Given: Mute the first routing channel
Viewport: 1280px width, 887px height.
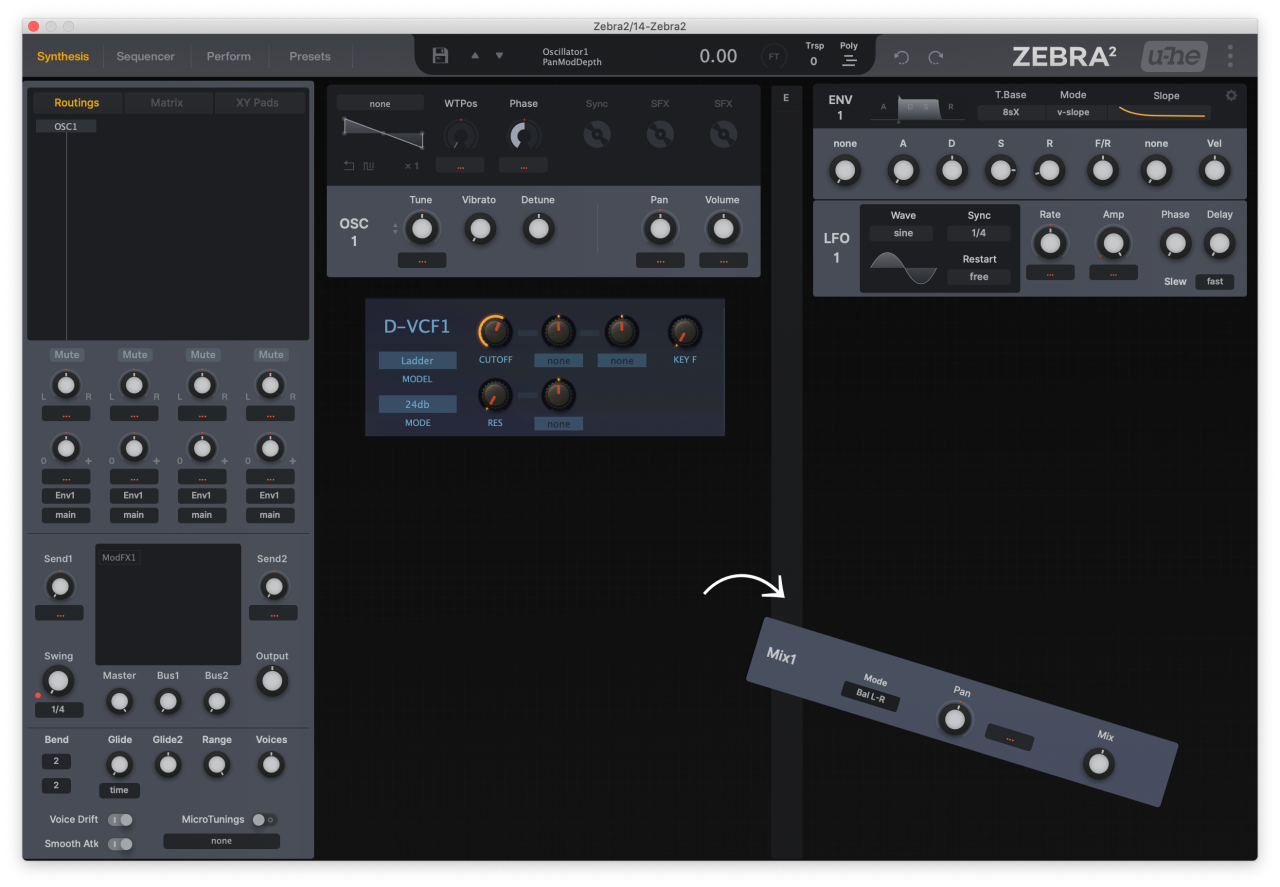Looking at the screenshot, I should pos(66,354).
